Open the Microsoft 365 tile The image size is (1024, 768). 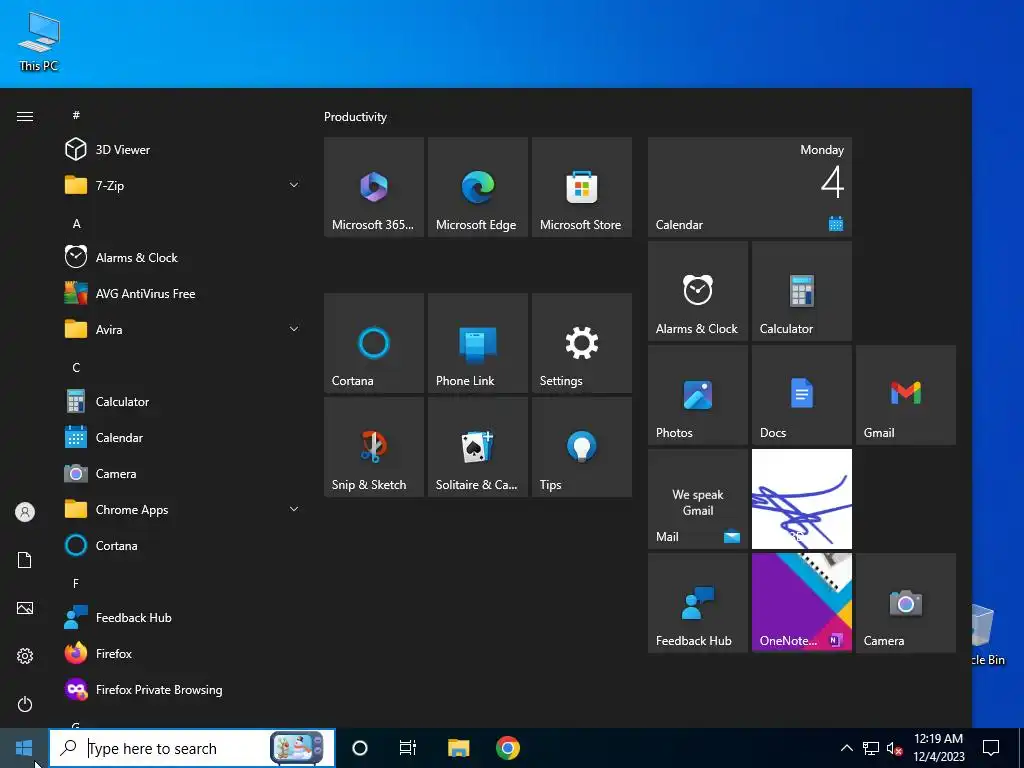coord(374,187)
